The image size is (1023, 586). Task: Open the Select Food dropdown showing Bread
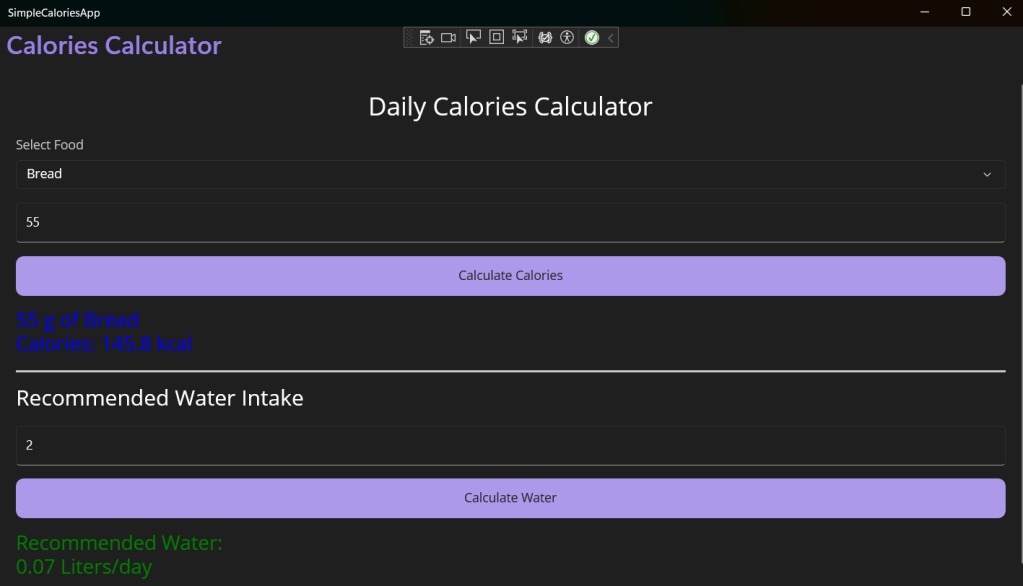[x=510, y=174]
